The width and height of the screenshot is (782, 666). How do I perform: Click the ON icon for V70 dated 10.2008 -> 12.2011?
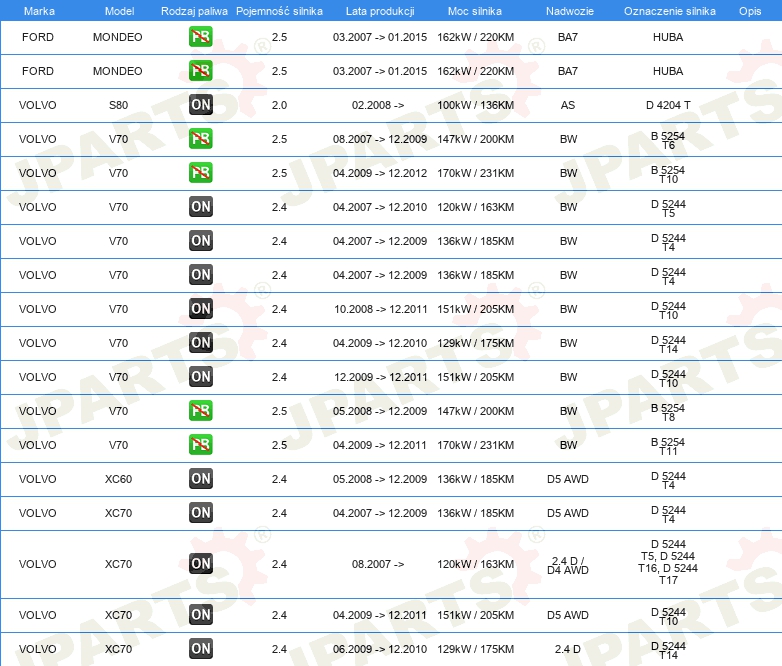pos(201,309)
